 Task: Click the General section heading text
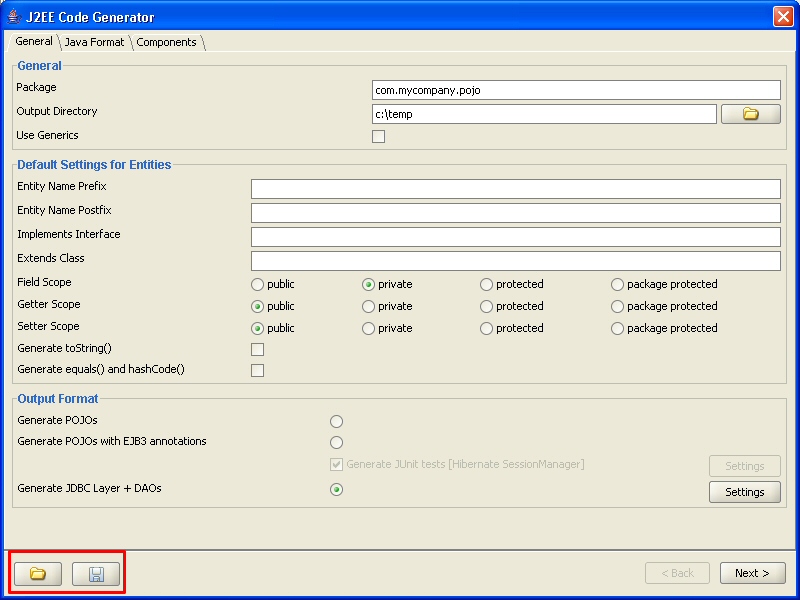click(39, 66)
